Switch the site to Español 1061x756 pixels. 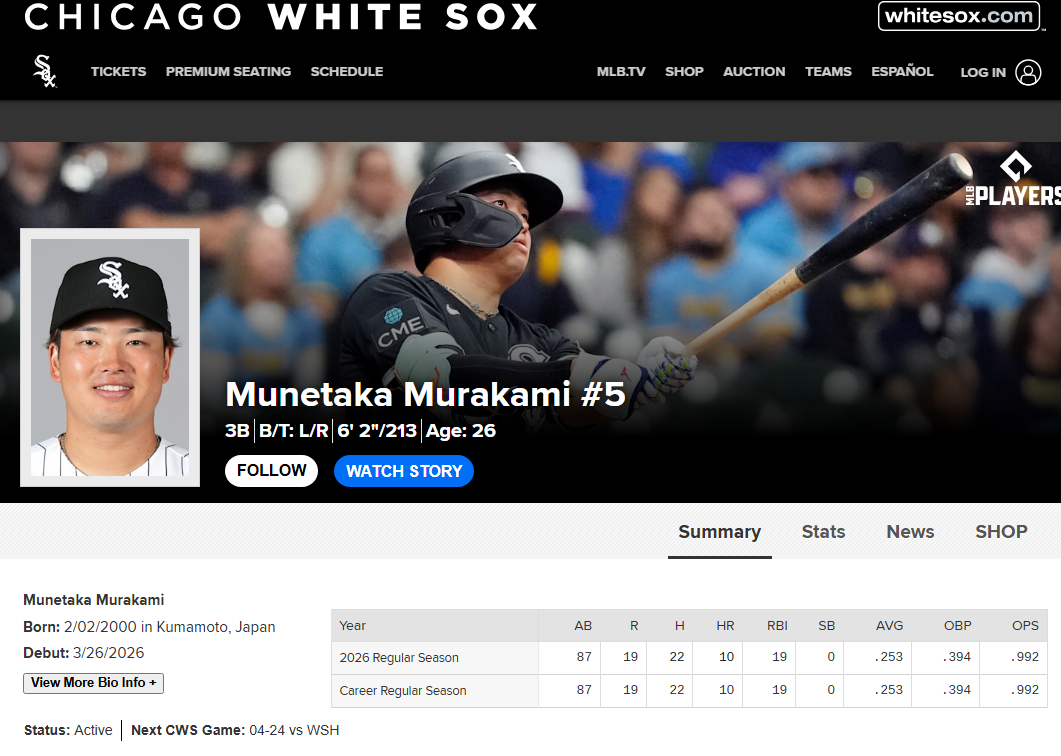[x=902, y=71]
